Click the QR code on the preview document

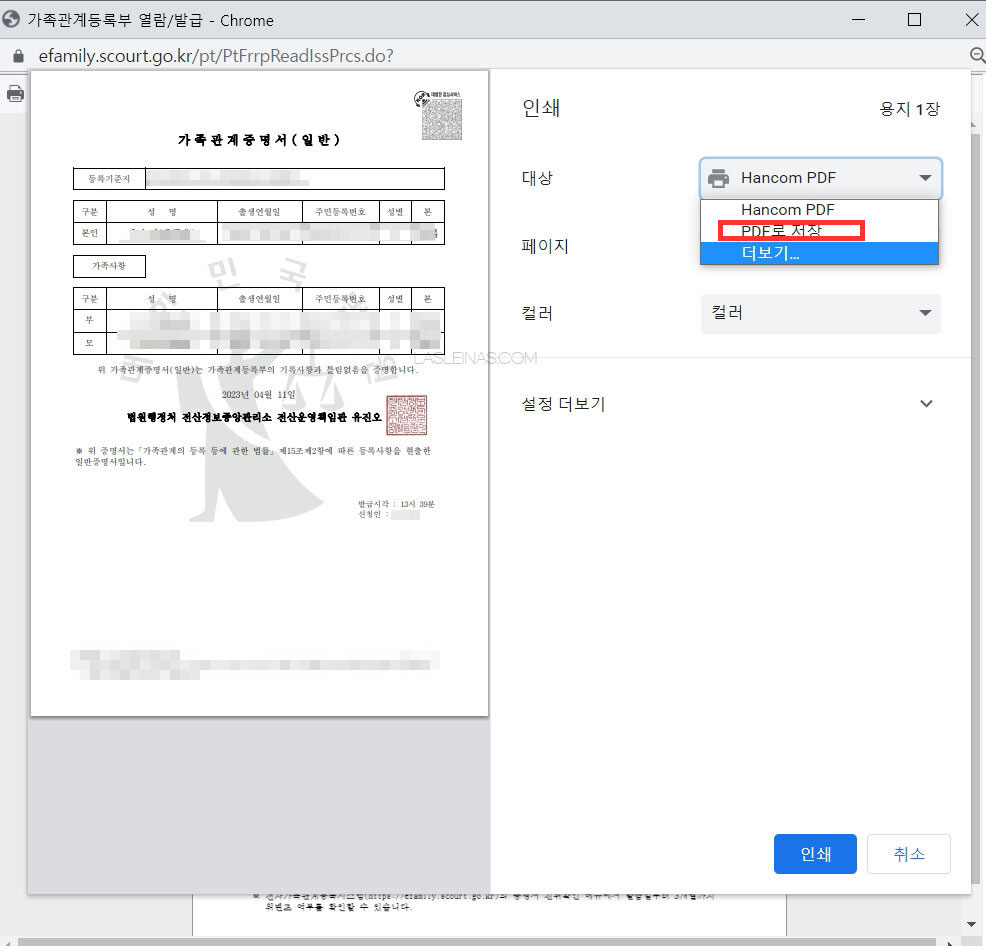coord(441,119)
